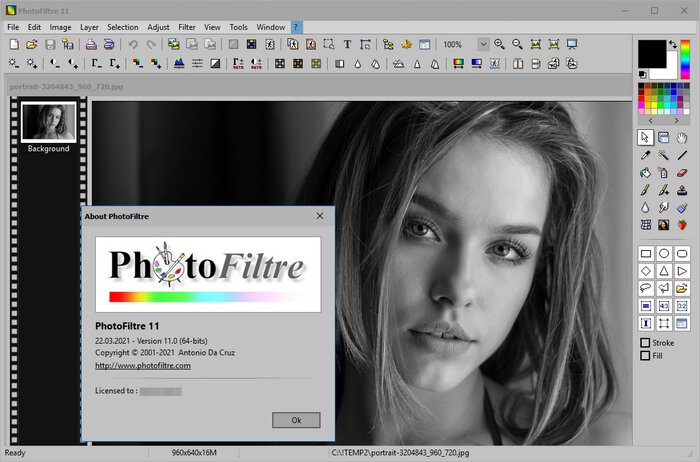700x462 pixels.
Task: Select the Hand move tool
Action: coord(682,137)
